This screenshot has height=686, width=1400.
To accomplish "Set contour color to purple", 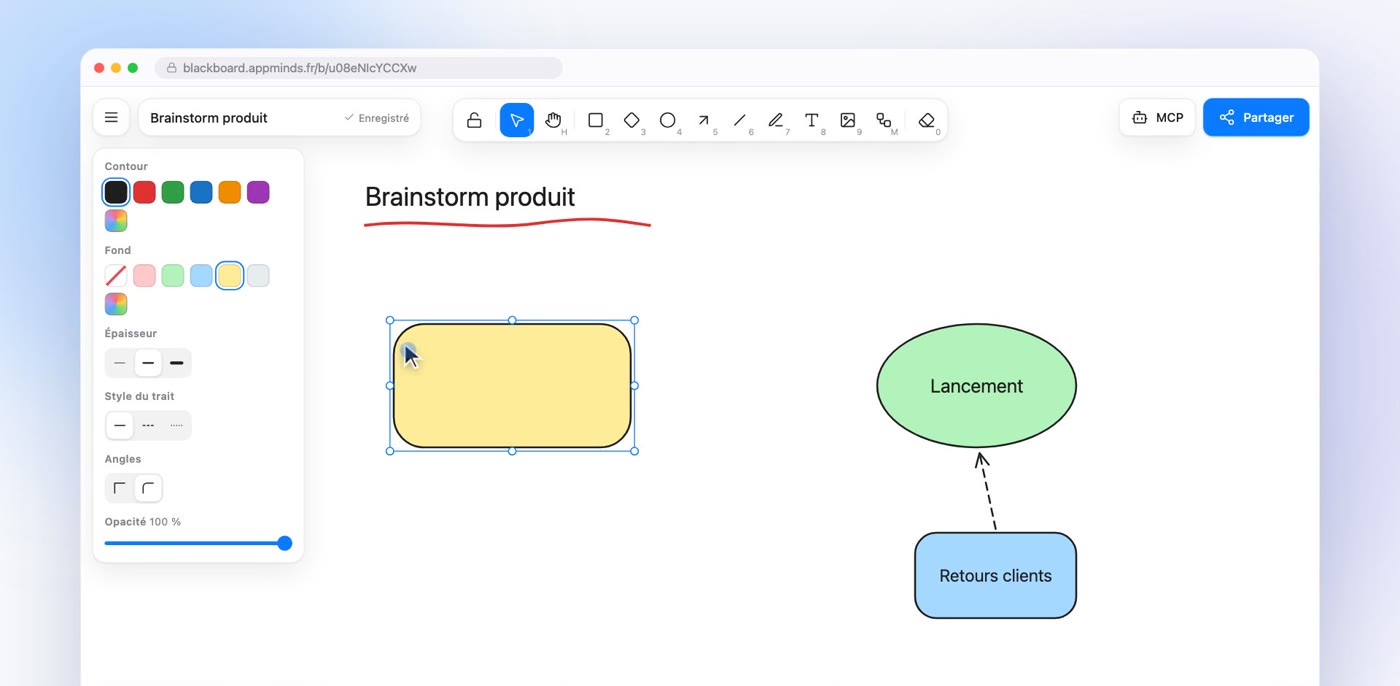I will click(258, 192).
